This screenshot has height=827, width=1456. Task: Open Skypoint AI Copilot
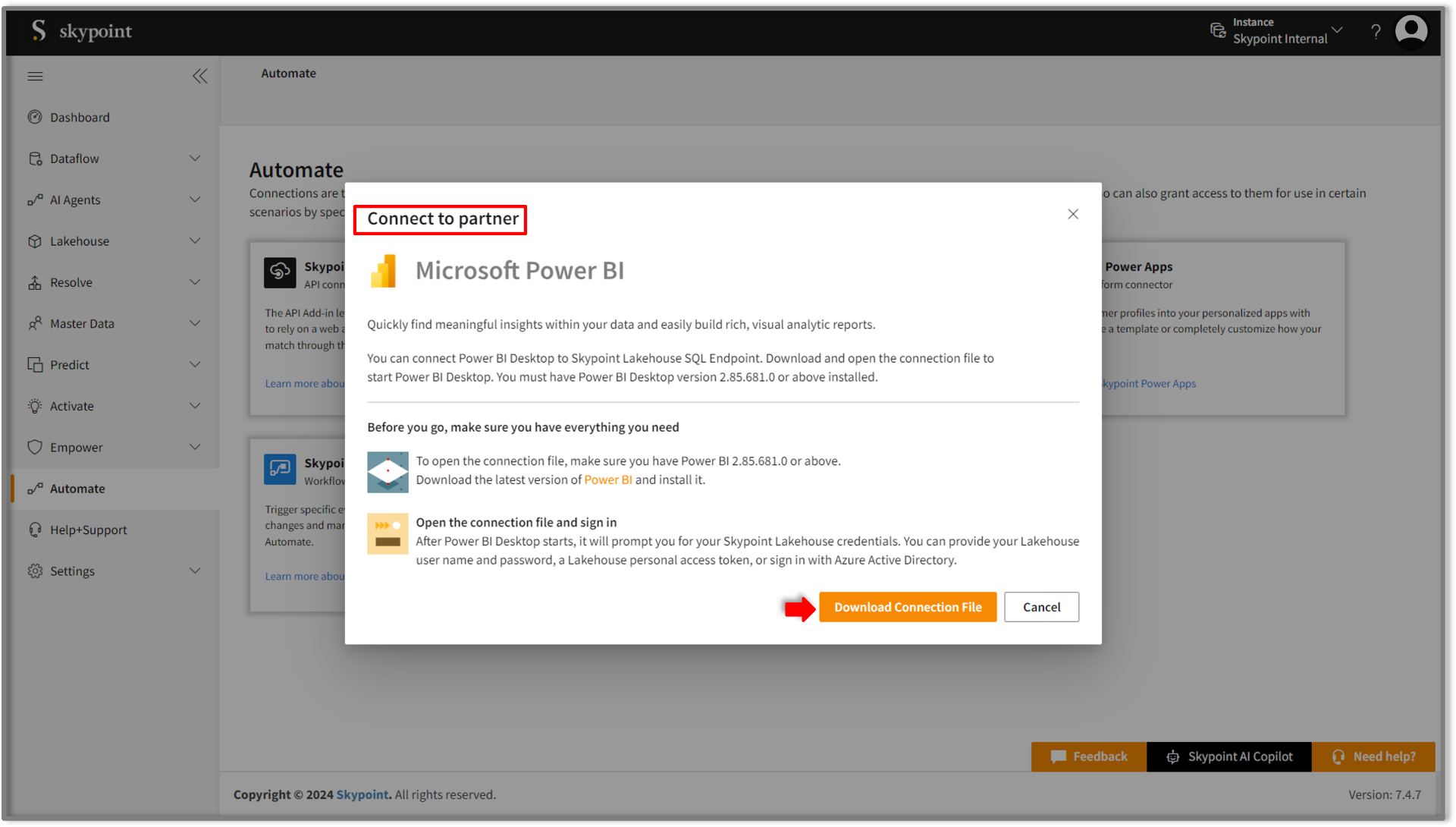[x=1228, y=756]
